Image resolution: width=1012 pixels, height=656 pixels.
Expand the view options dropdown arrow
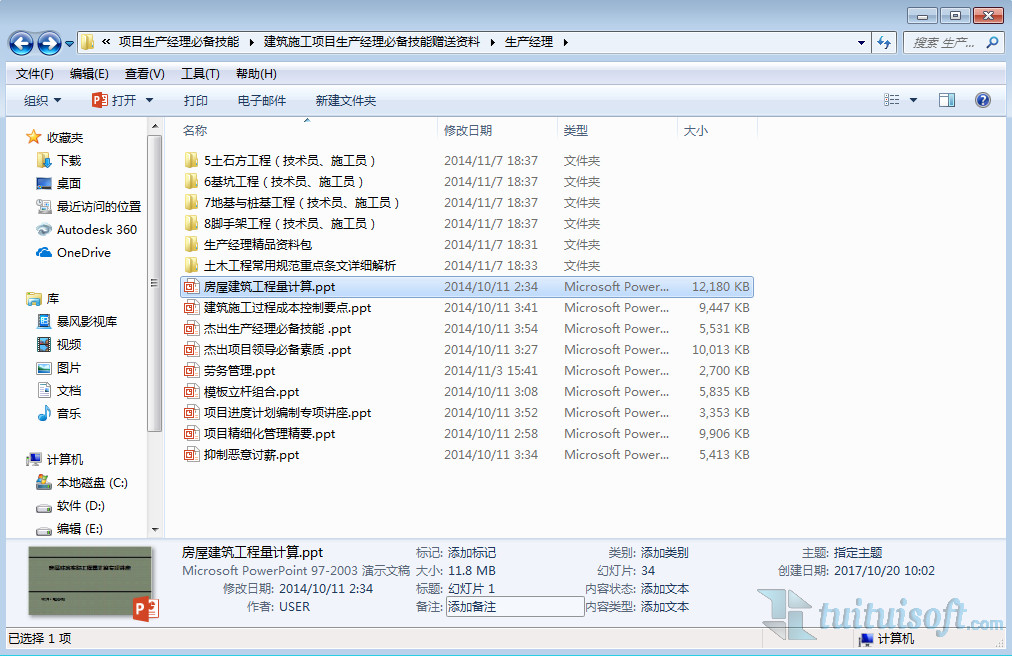(x=913, y=100)
